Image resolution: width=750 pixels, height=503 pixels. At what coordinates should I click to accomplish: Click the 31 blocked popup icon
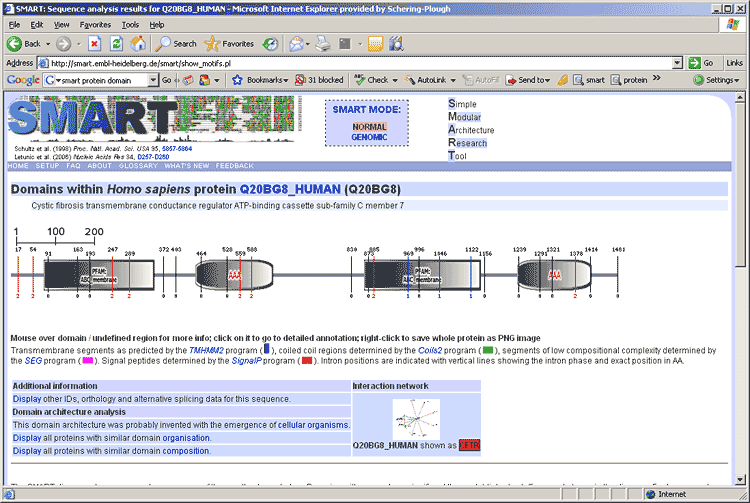pos(320,80)
